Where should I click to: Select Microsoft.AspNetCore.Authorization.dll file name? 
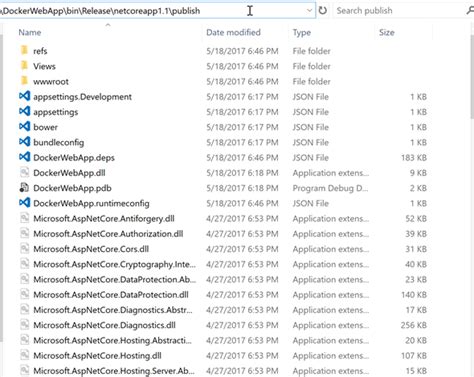tap(108, 234)
